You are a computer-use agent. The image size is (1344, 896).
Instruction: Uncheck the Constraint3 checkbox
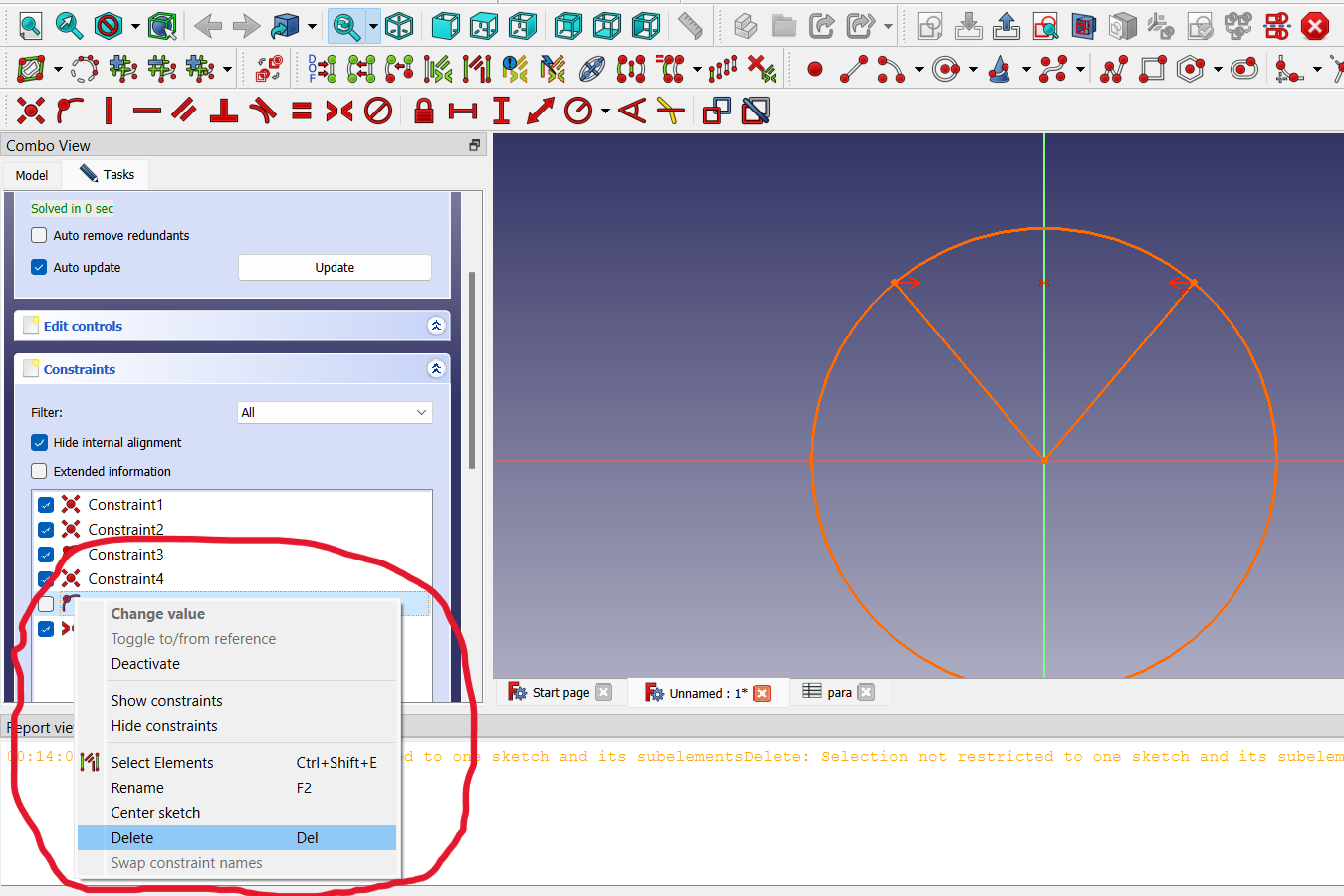pyautogui.click(x=46, y=555)
